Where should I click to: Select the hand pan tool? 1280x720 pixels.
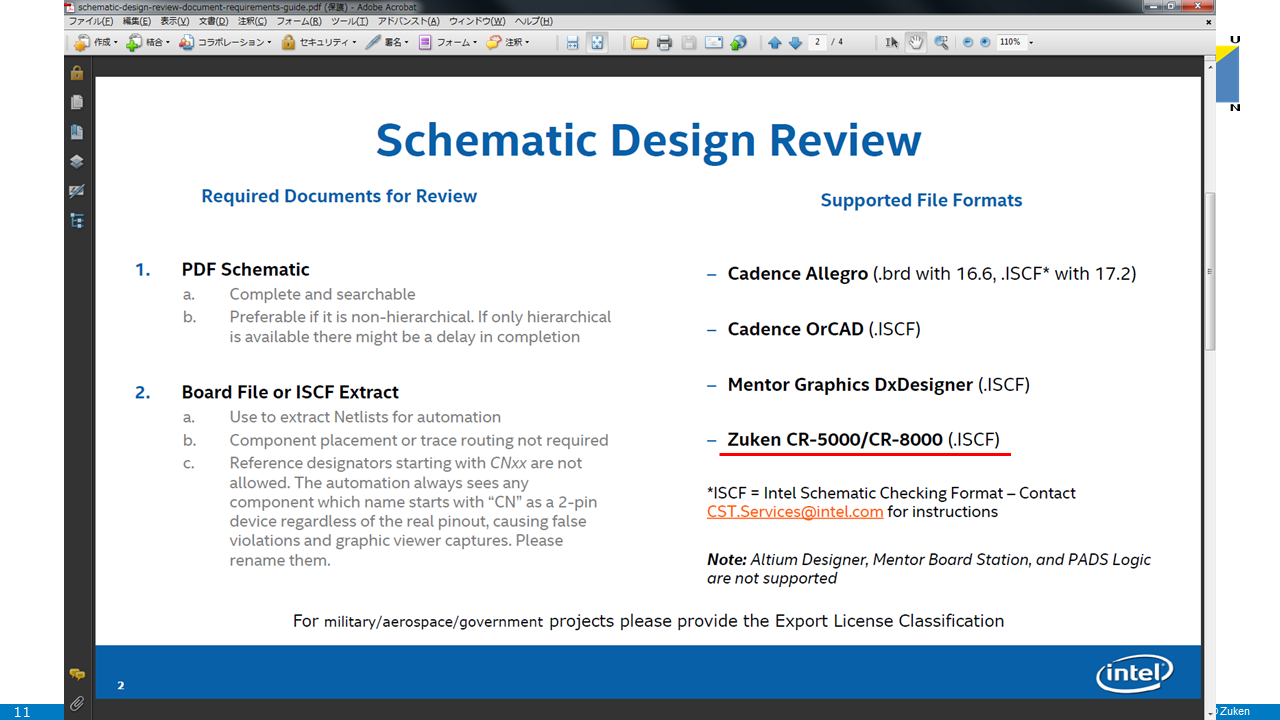(916, 43)
